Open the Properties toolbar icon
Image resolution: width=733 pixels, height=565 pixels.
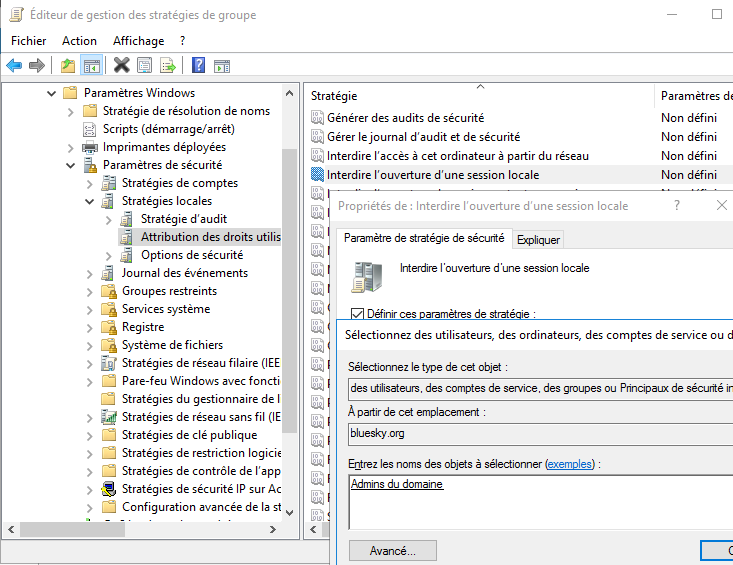click(x=144, y=65)
